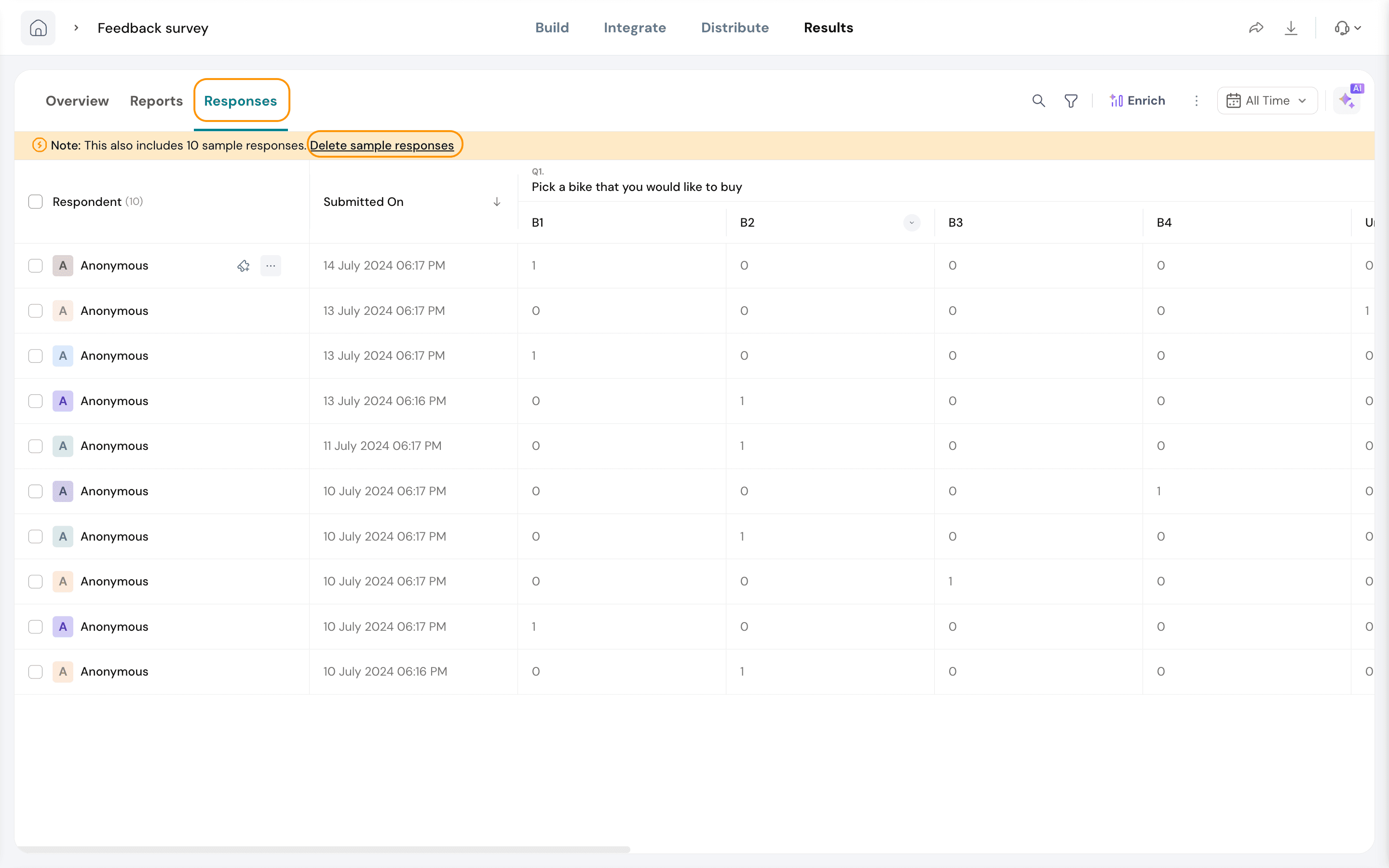1389x868 pixels.
Task: Open the AI sparkle assistant
Action: tap(1347, 101)
